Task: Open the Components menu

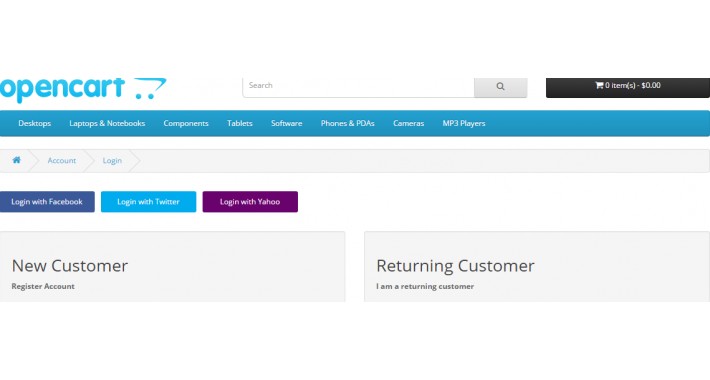Action: [x=186, y=123]
